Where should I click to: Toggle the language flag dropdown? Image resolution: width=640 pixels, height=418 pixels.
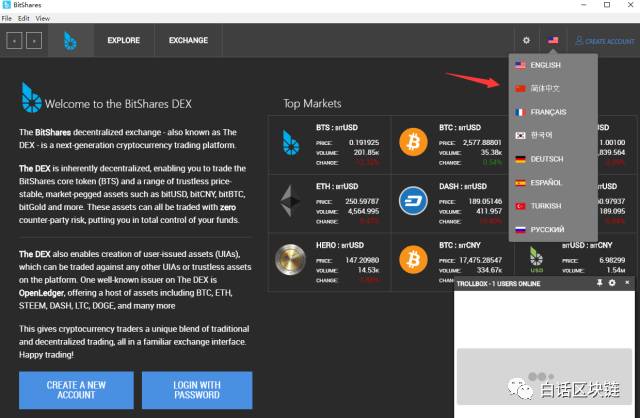pyautogui.click(x=553, y=41)
